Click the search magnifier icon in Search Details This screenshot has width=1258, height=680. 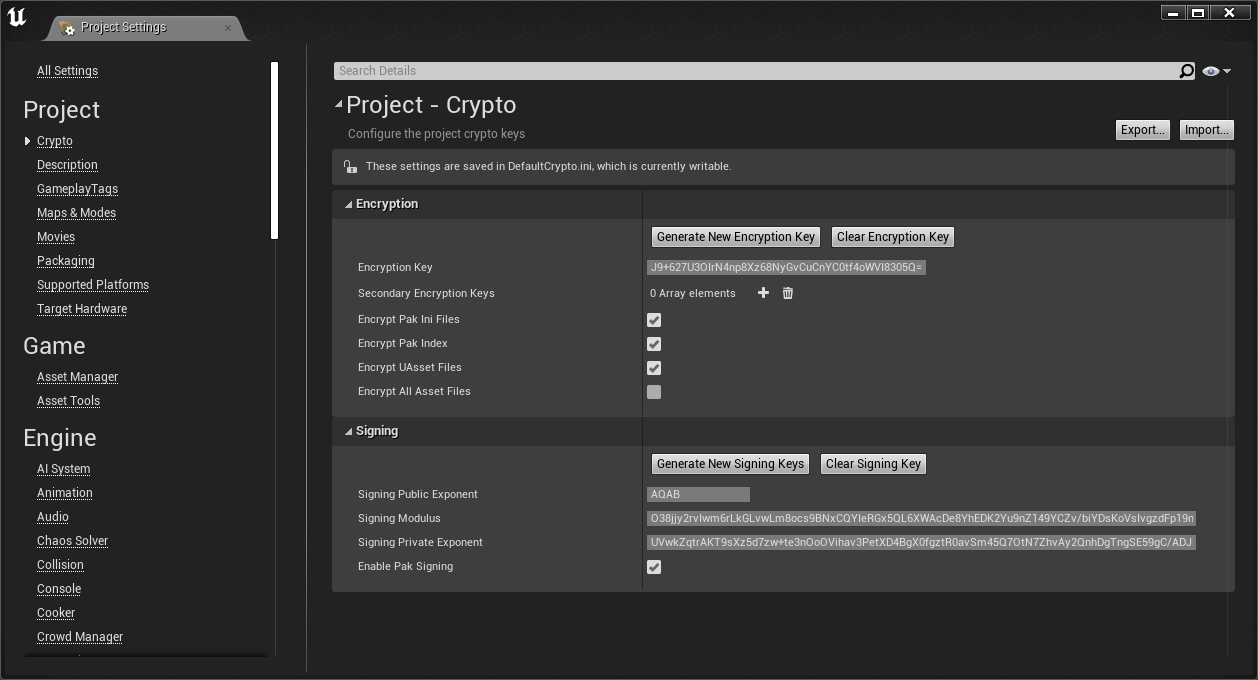pos(1186,70)
